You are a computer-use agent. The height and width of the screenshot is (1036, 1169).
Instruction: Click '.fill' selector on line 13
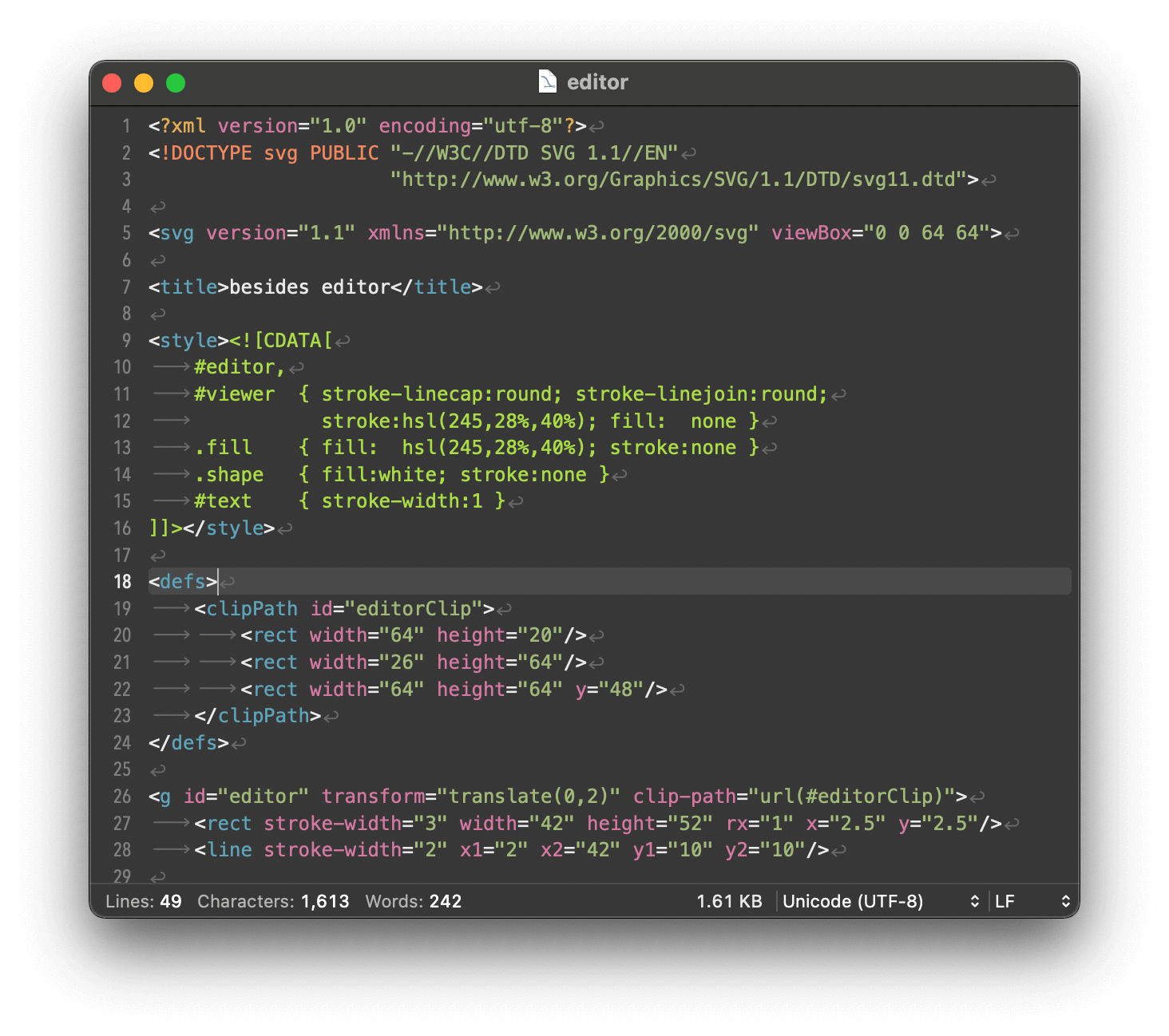point(224,448)
